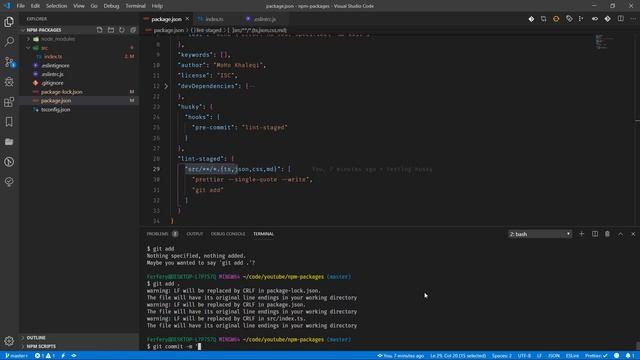
Task: Open the Debug view in activity bar
Action: [x=9, y=82]
